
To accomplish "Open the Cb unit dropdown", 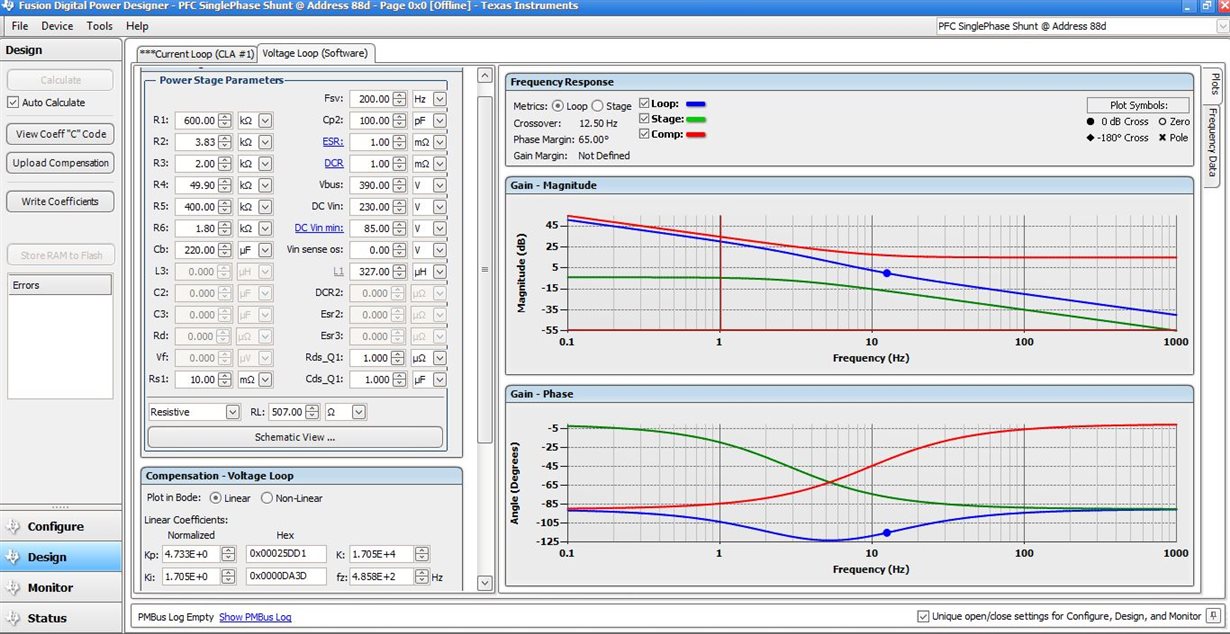I will [x=265, y=250].
